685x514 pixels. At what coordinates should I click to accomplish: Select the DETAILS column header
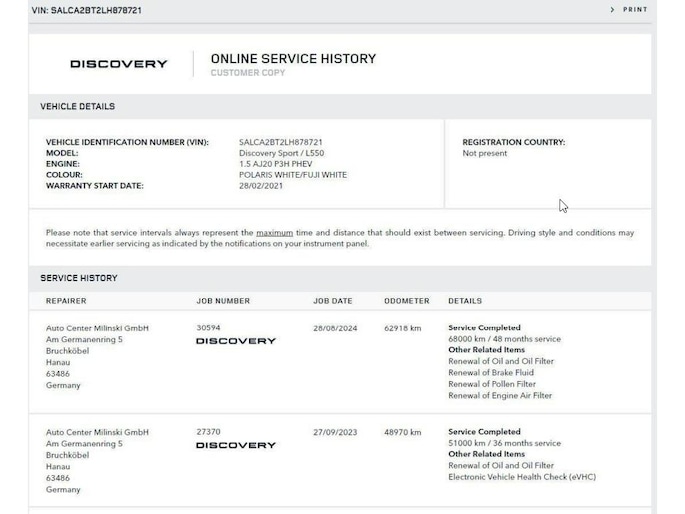coord(465,301)
